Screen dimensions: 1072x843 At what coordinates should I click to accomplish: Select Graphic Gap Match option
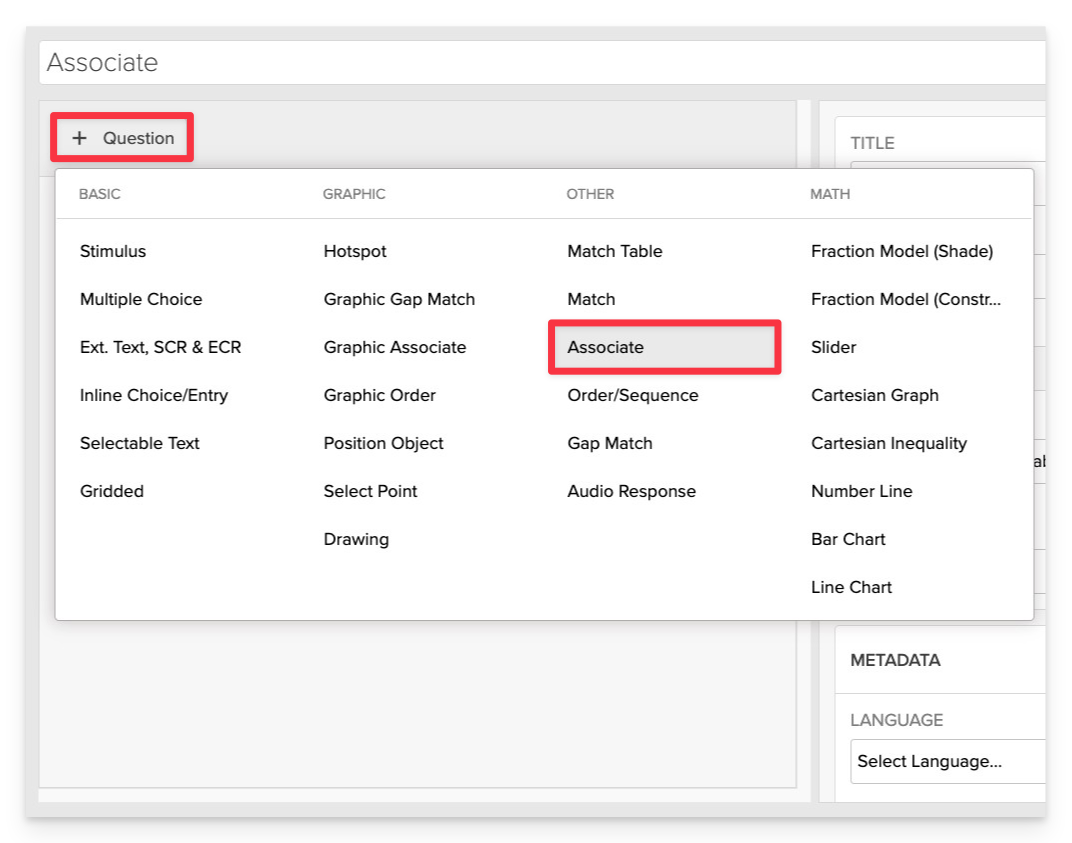[399, 299]
